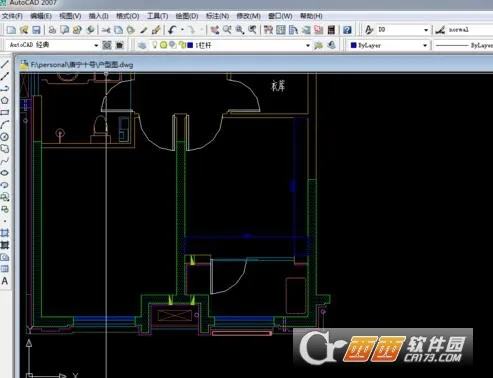Activate the Pan realtime icon

(215, 30)
